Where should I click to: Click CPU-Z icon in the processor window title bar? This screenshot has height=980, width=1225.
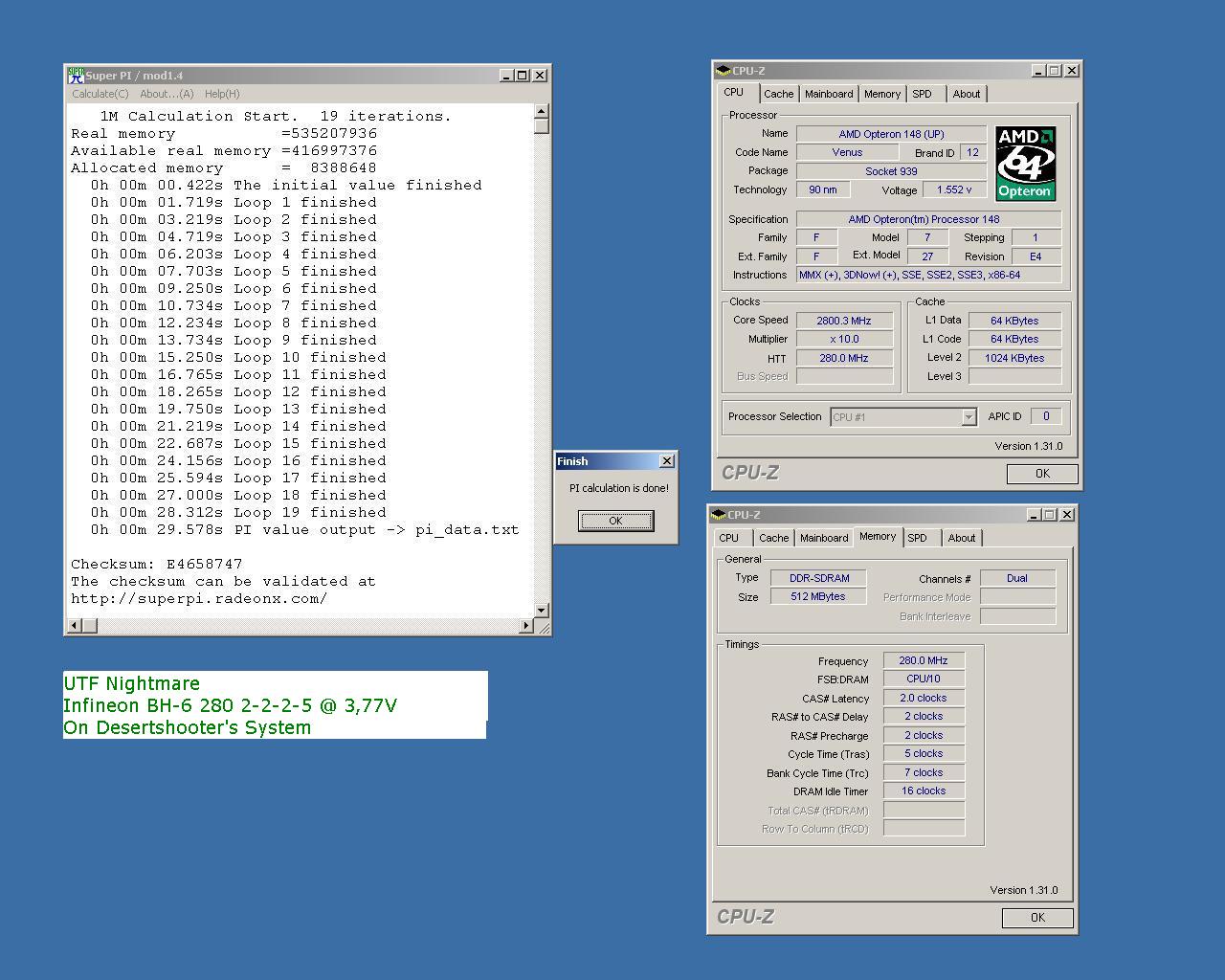tap(724, 71)
